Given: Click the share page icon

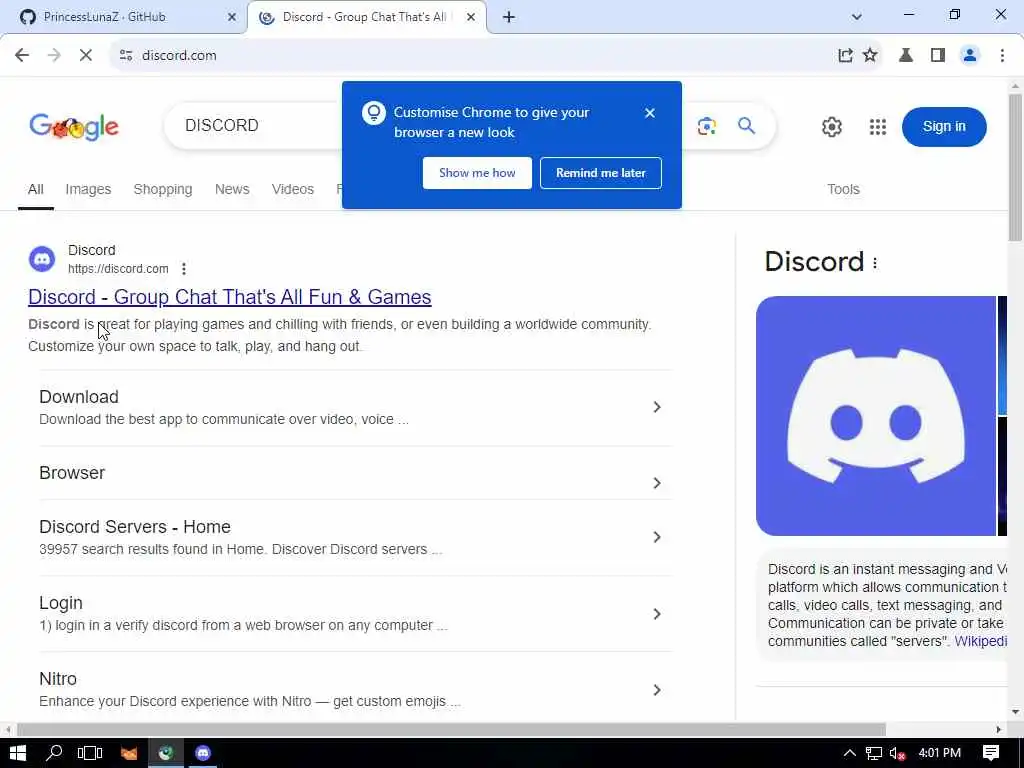Looking at the screenshot, I should pyautogui.click(x=846, y=56).
